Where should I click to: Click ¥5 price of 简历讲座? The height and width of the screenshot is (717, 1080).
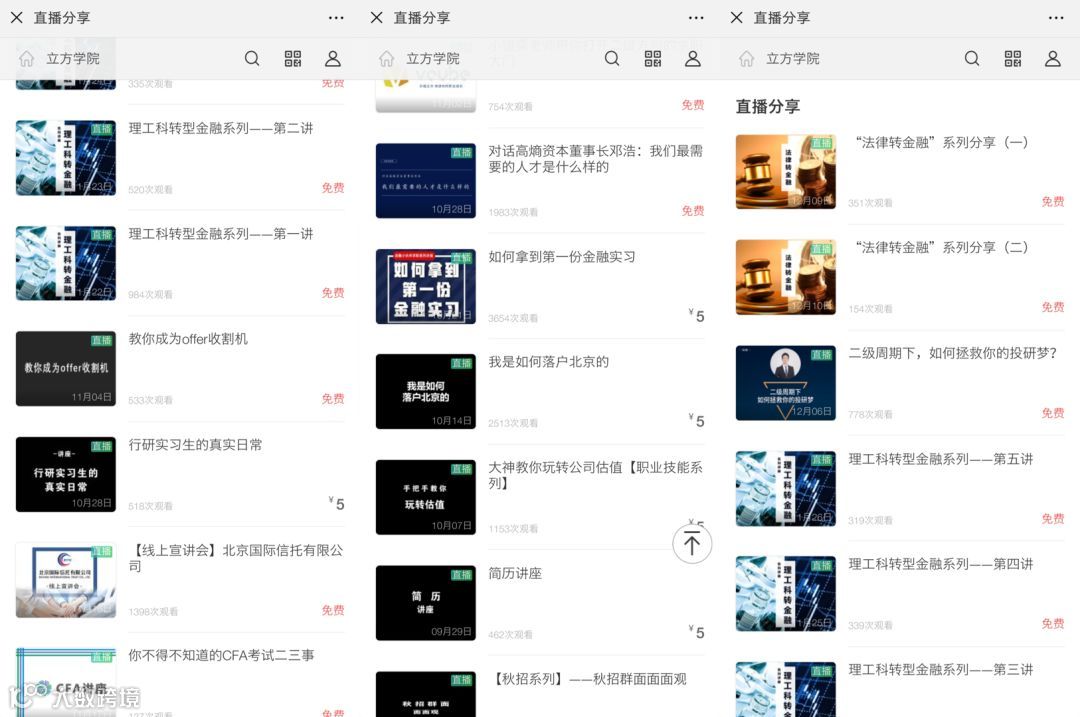tap(696, 631)
